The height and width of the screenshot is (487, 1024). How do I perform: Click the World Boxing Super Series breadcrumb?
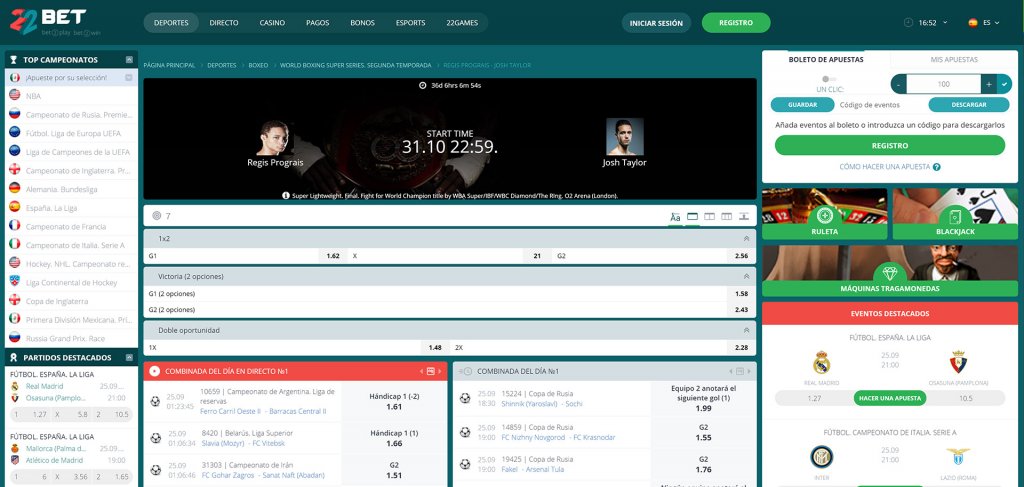pos(356,65)
